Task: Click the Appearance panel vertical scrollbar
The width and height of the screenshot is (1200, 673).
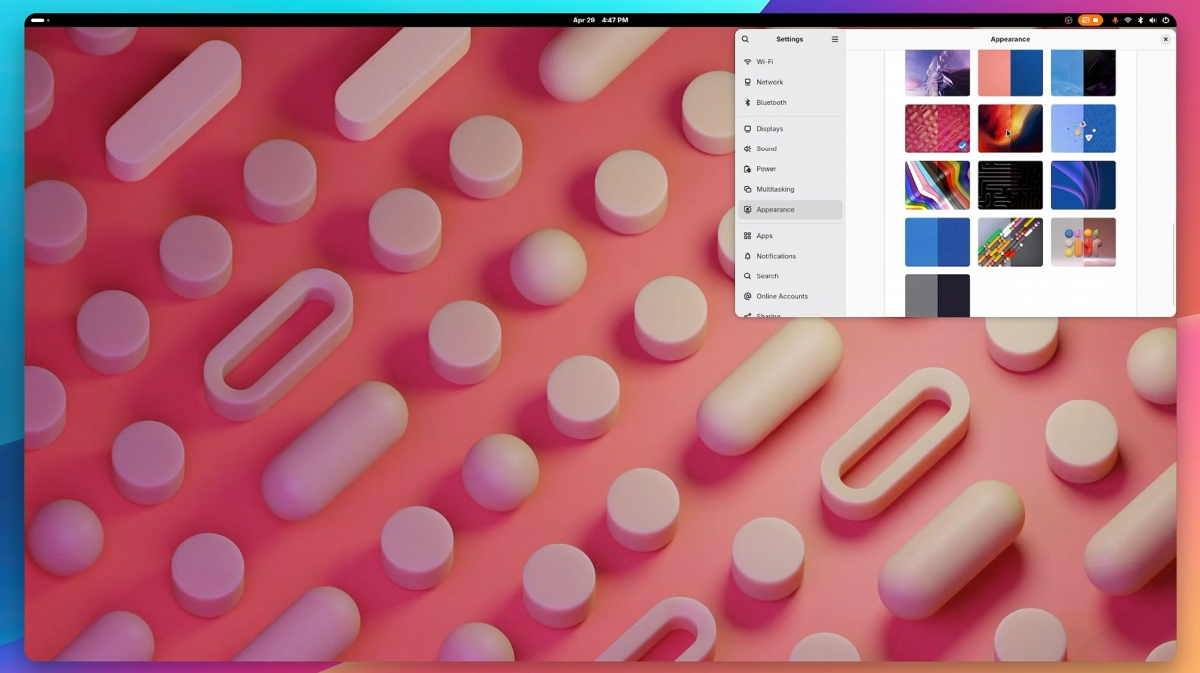Action: tap(1173, 265)
